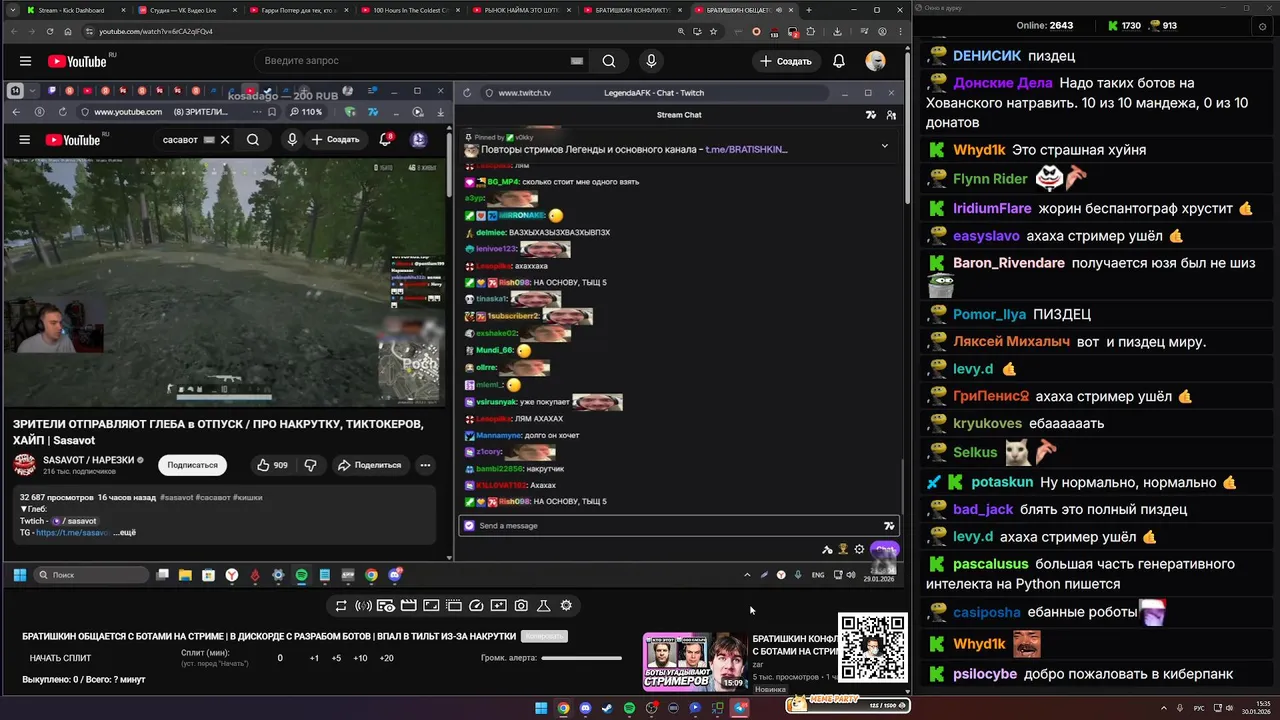Open БОТЫ УГАДЫВАЮТ СТРИМЕРОВ video thumbnail
1280x720 pixels.
coord(695,662)
